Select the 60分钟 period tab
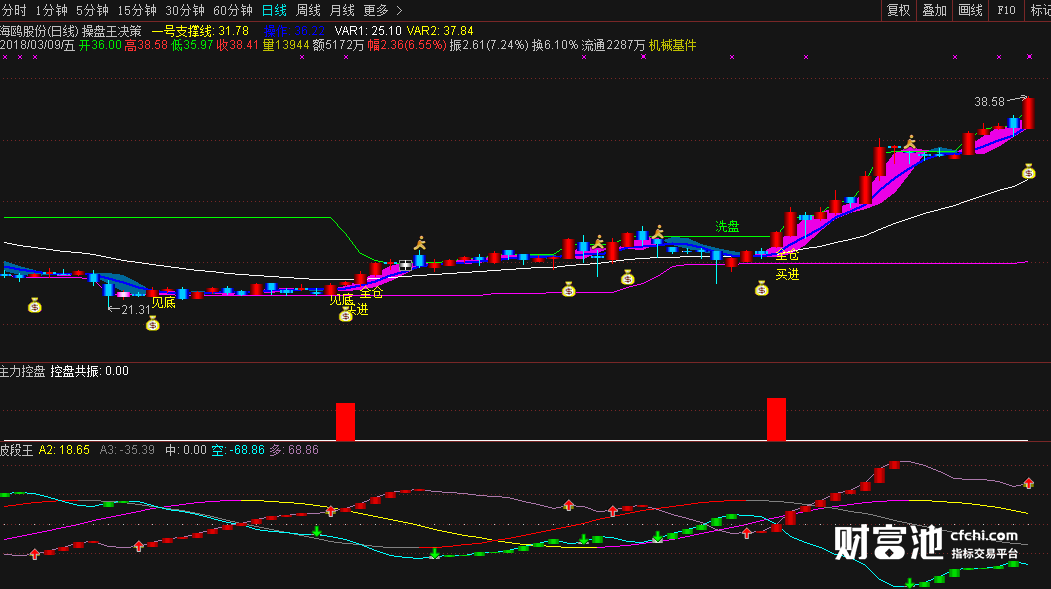 coord(233,11)
